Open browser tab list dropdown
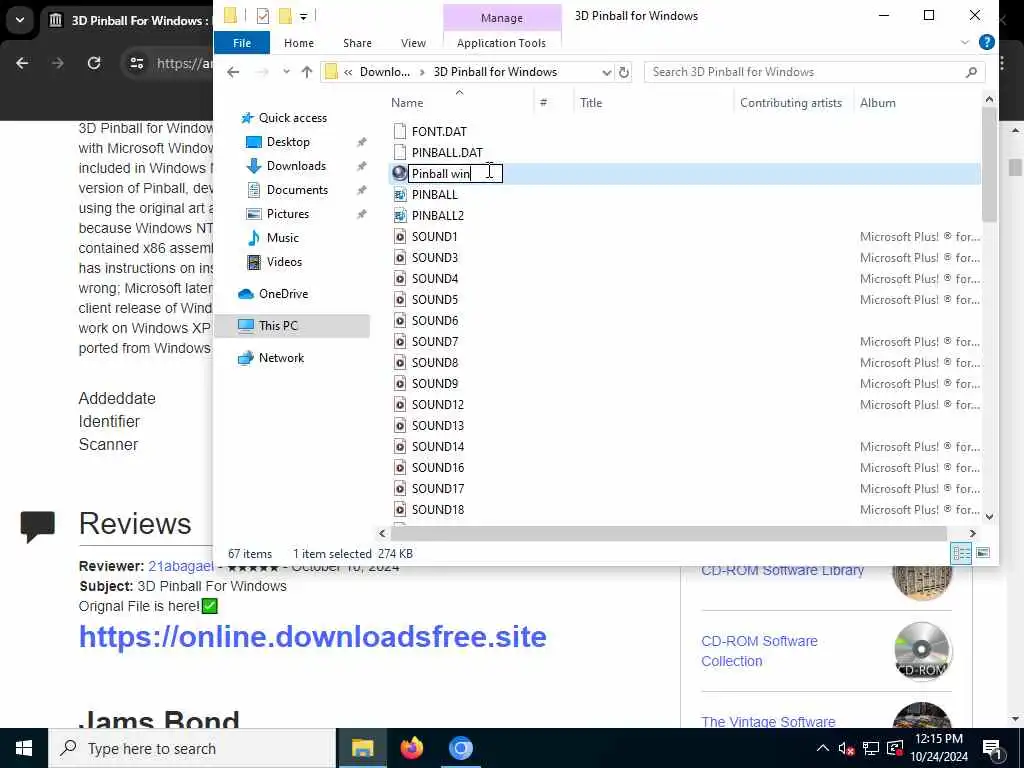The width and height of the screenshot is (1024, 768). (x=20, y=20)
